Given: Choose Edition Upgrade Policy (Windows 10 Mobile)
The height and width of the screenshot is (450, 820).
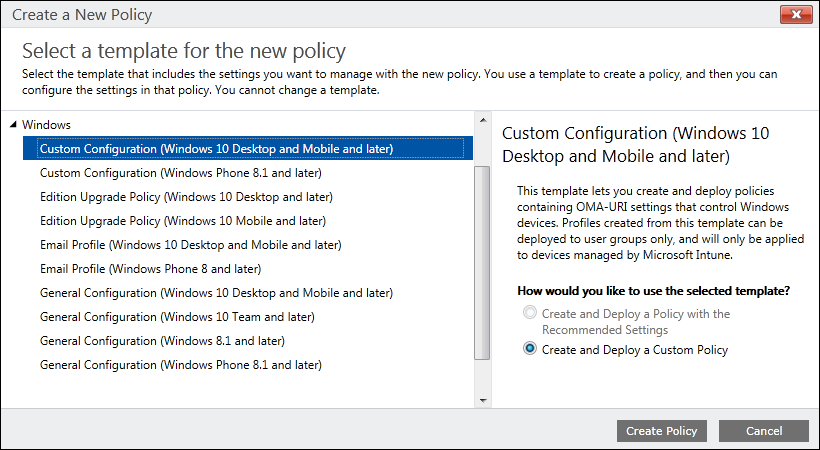Looking at the screenshot, I should (x=182, y=221).
